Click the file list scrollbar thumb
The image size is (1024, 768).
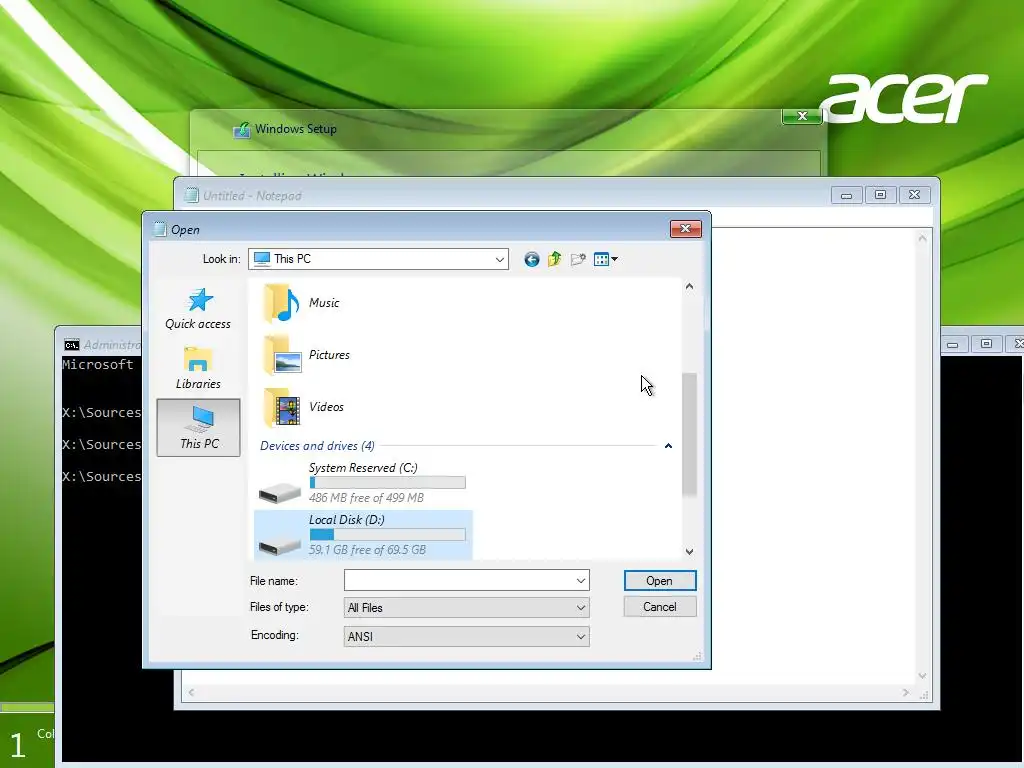pyautogui.click(x=690, y=434)
